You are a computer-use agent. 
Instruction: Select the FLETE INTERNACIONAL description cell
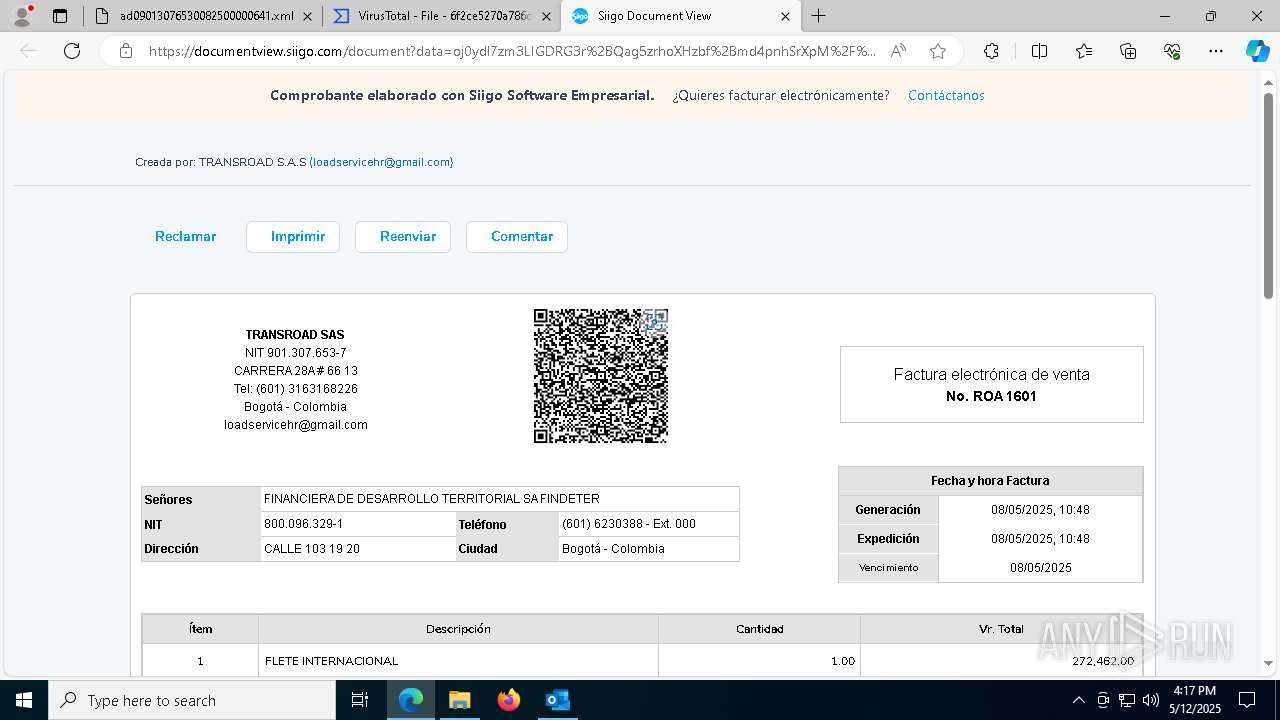click(458, 661)
